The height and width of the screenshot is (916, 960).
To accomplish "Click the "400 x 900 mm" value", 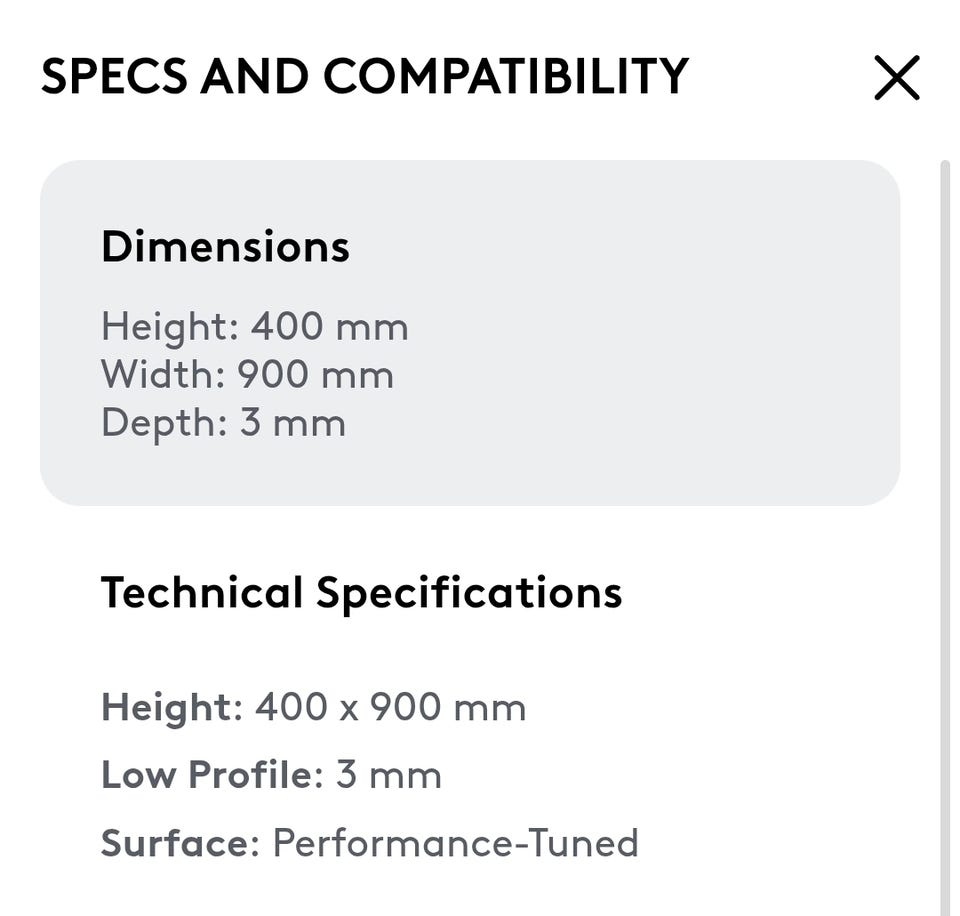I will [x=390, y=708].
